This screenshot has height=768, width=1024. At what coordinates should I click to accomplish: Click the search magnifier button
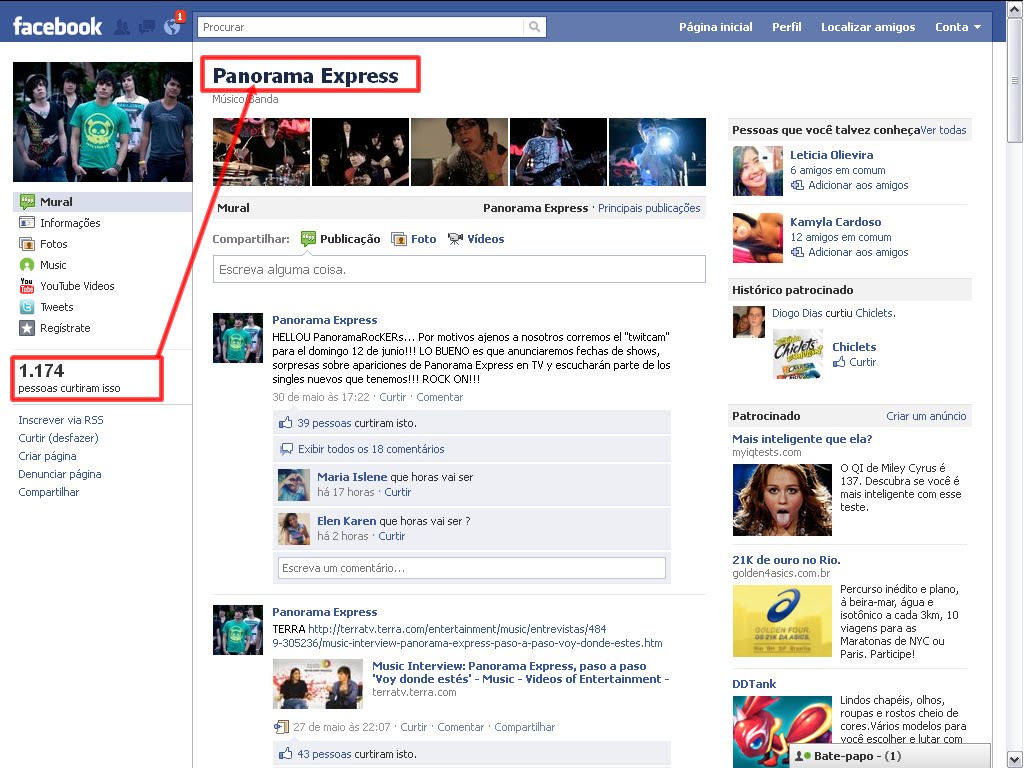pyautogui.click(x=534, y=27)
